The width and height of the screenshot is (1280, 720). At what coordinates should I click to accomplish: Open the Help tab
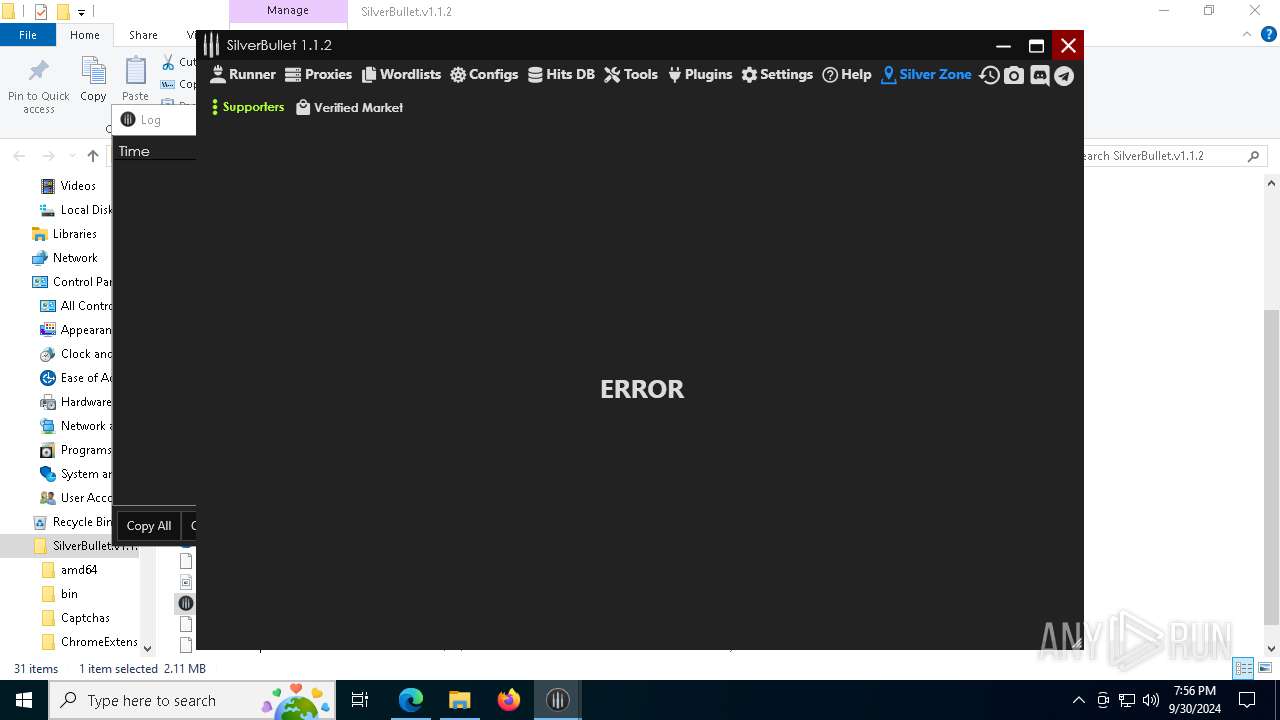(x=847, y=74)
